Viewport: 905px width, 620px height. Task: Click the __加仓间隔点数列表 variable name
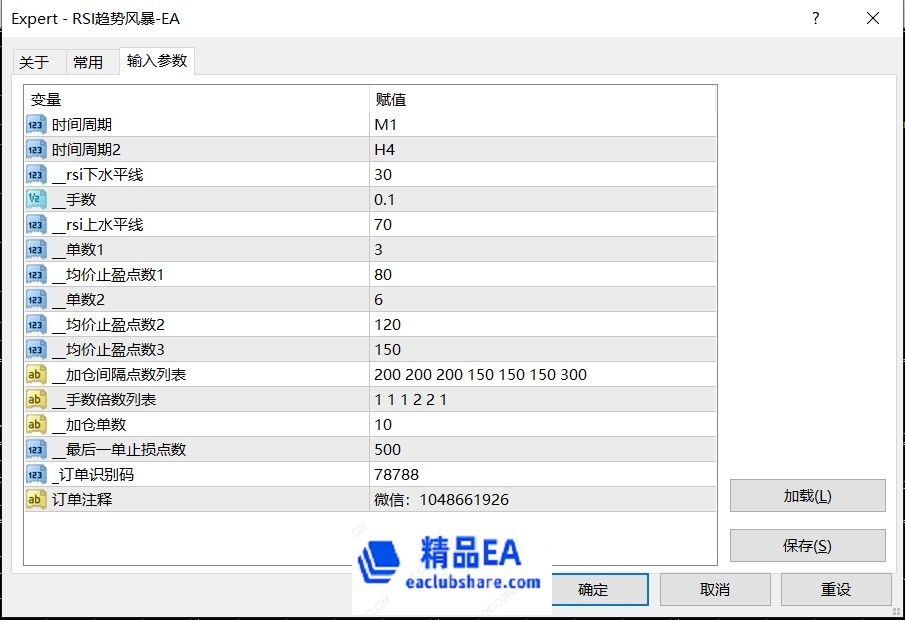pyautogui.click(x=119, y=375)
